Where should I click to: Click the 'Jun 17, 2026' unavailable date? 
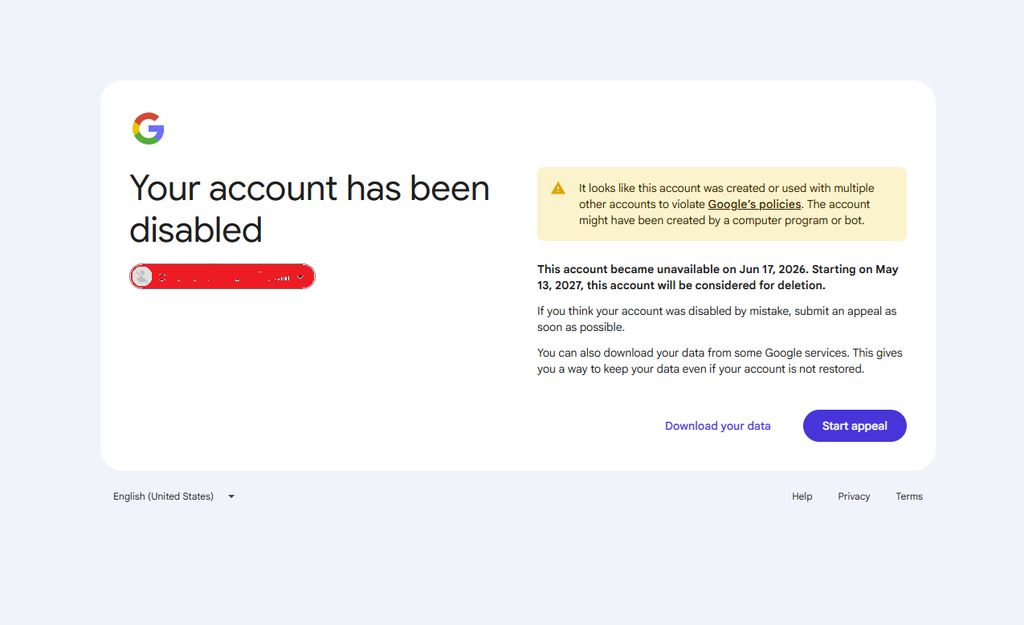773,269
